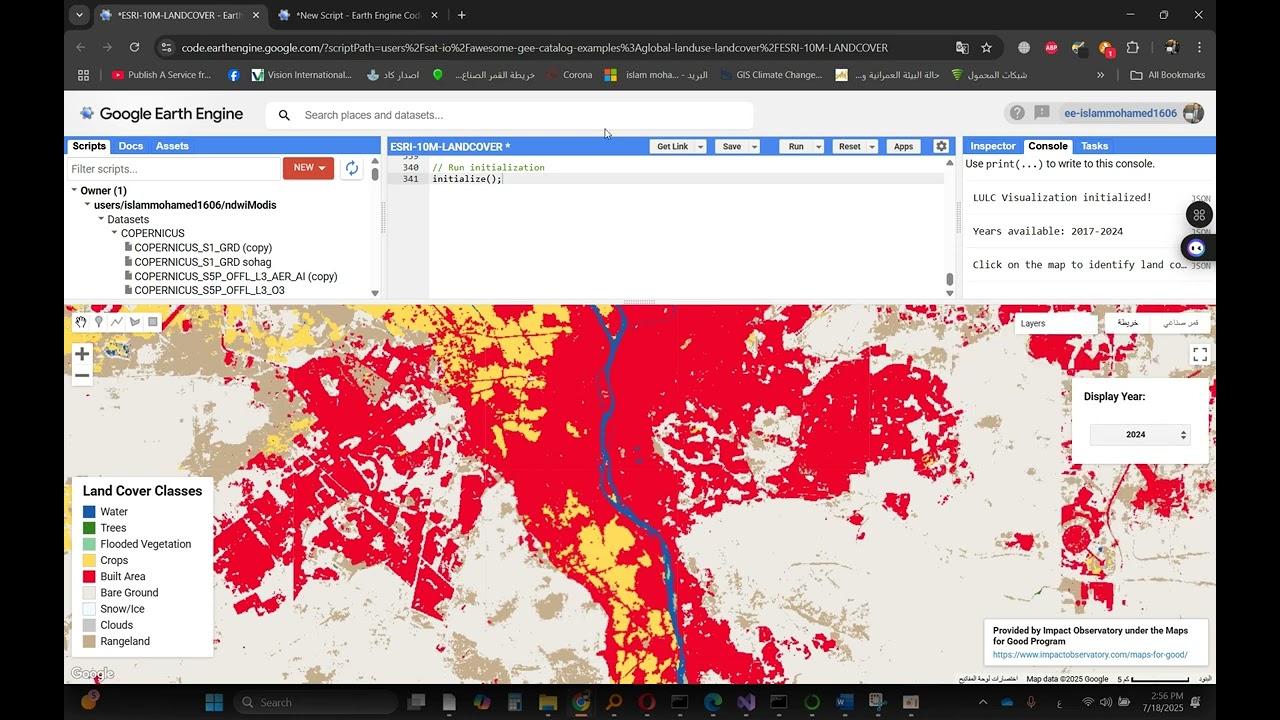
Task: Collapse the Datasets folder
Action: pos(101,219)
